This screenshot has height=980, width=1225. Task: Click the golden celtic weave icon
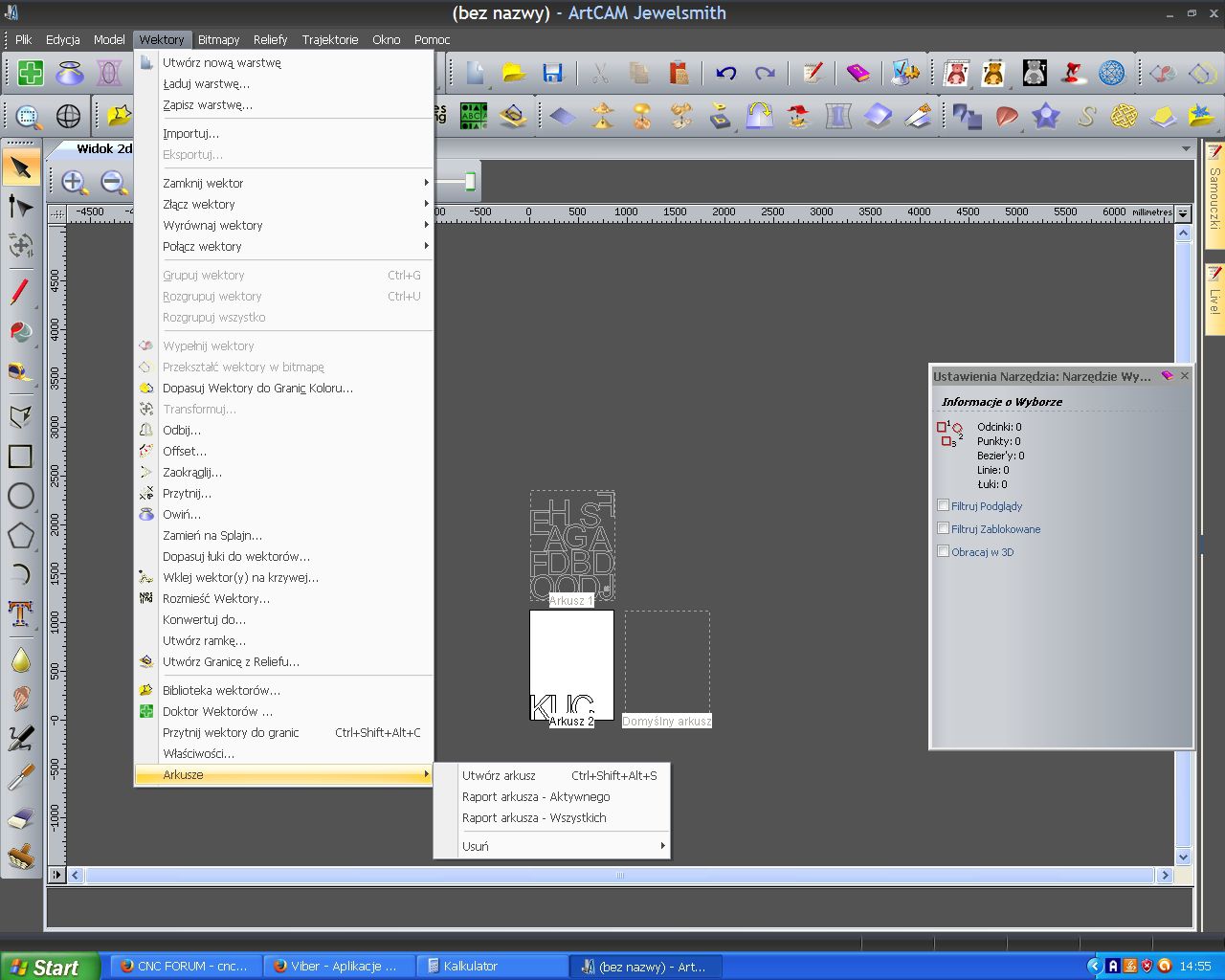pyautogui.click(x=1124, y=117)
